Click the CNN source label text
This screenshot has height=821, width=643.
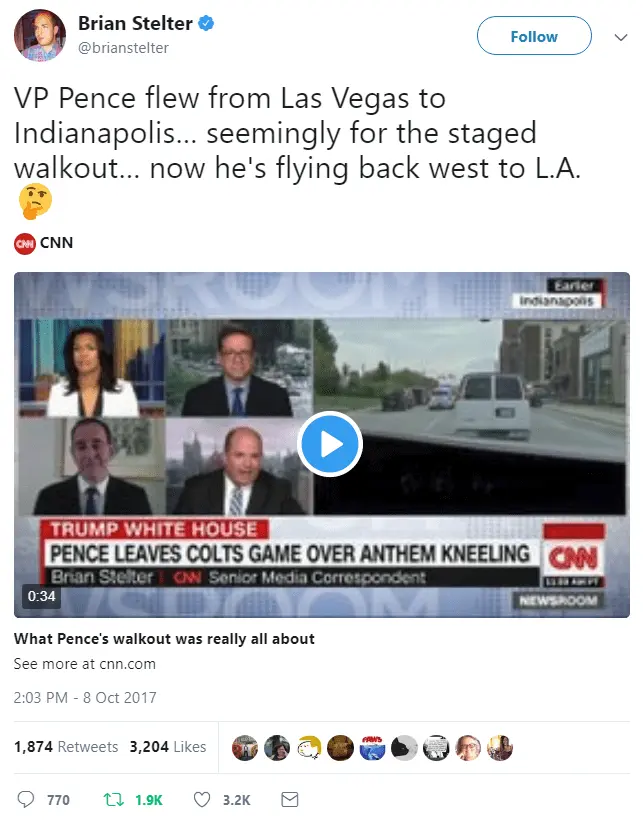(57, 243)
